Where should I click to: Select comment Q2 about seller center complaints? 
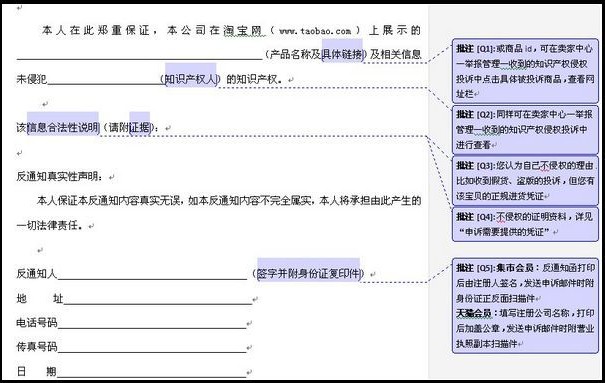click(525, 130)
